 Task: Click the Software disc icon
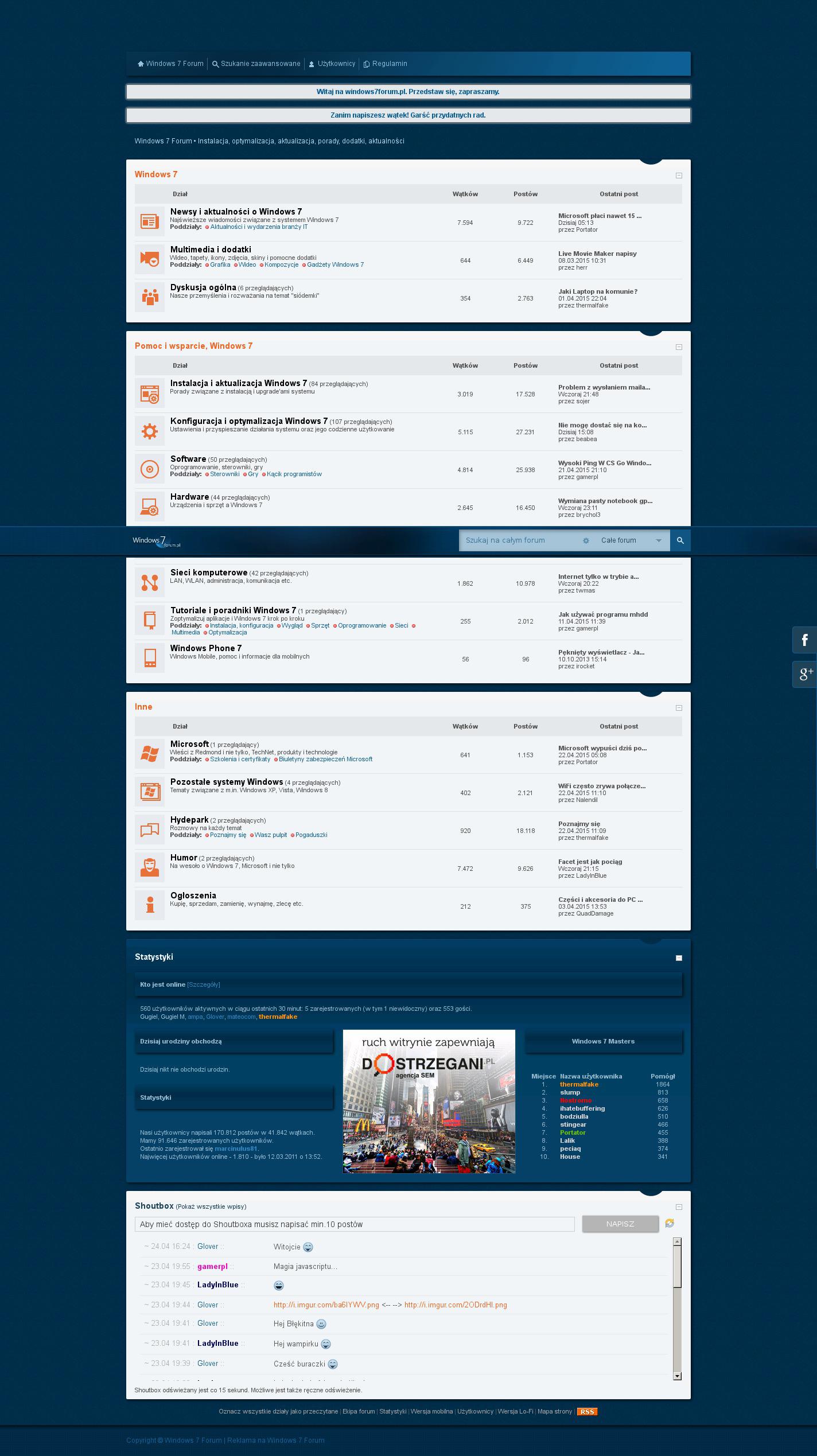(x=150, y=469)
